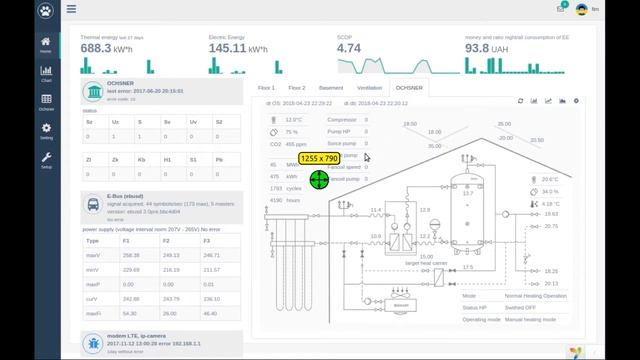Click the target heat carrier label
This screenshot has width=640, height=360.
426,263
